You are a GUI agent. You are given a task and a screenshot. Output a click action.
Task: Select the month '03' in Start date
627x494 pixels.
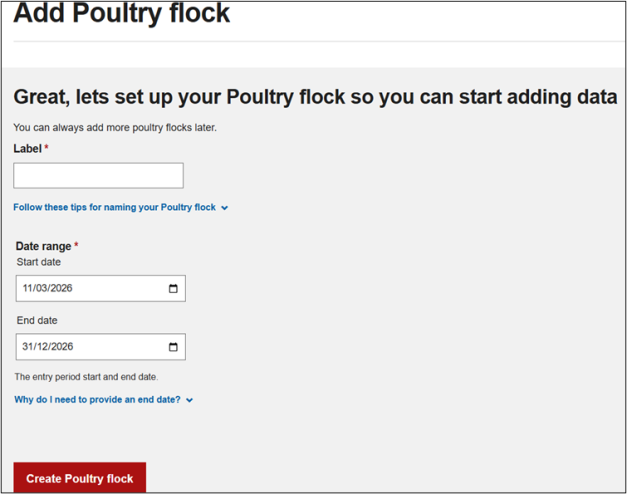click(x=41, y=288)
